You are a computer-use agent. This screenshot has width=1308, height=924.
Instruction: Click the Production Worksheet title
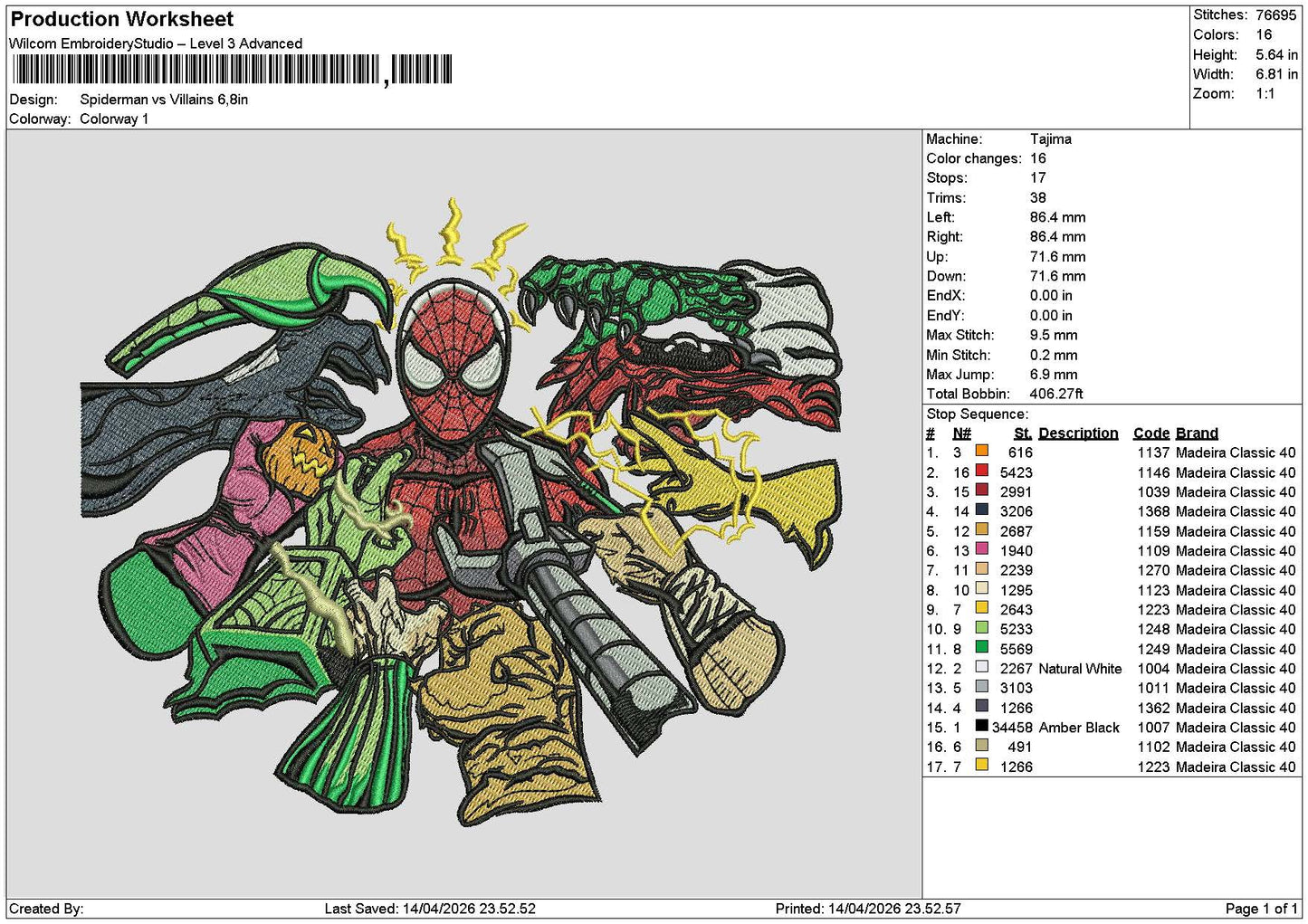pos(121,19)
